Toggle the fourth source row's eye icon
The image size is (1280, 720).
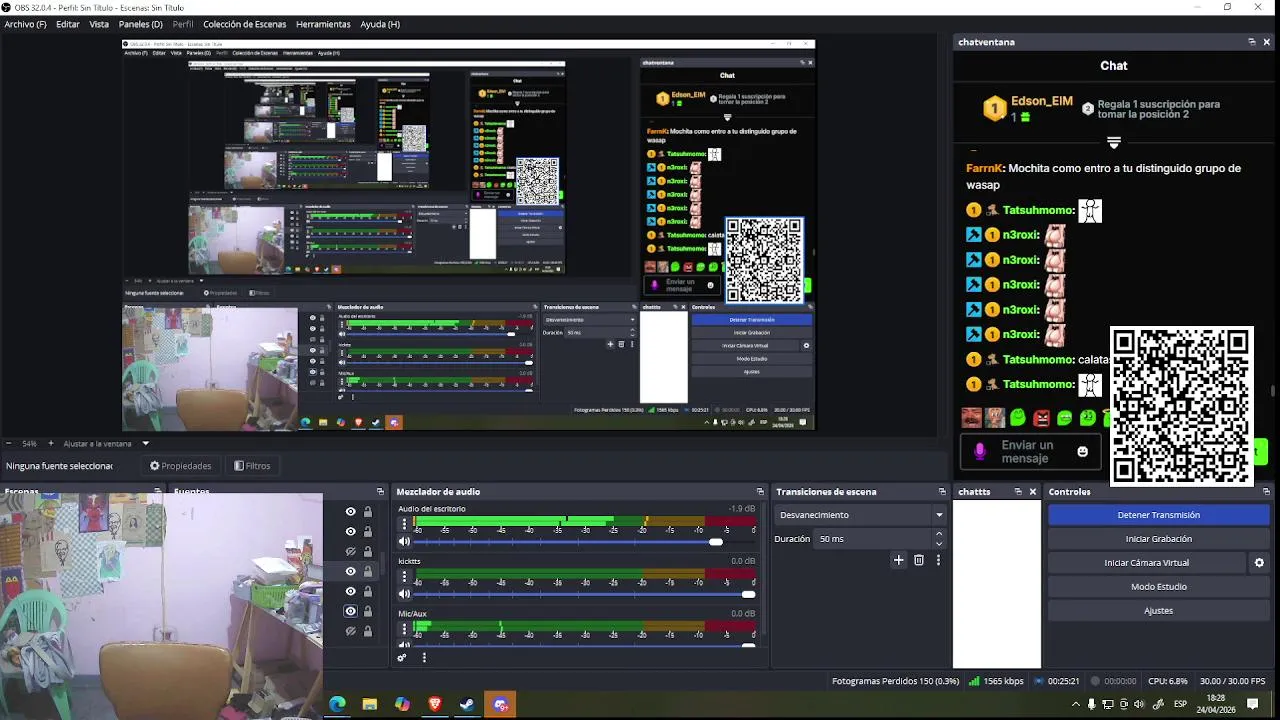tap(350, 571)
